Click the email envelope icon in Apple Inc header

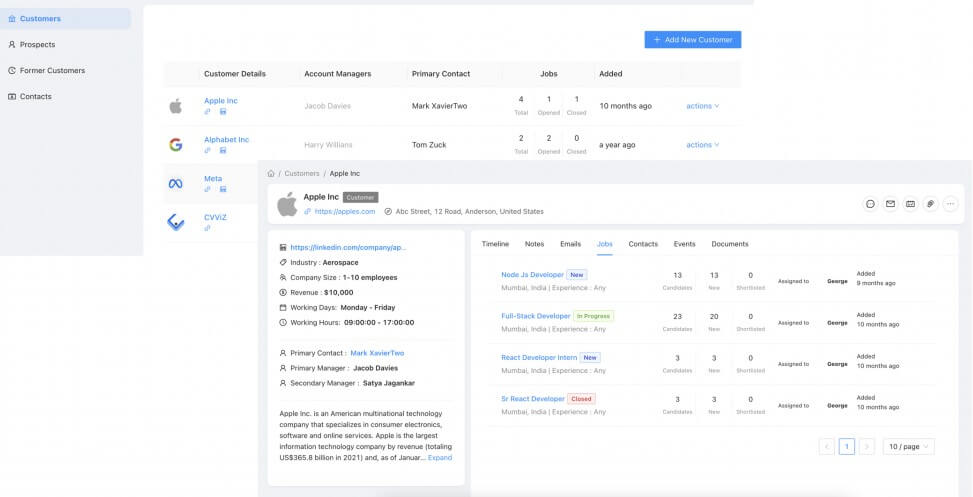point(890,204)
